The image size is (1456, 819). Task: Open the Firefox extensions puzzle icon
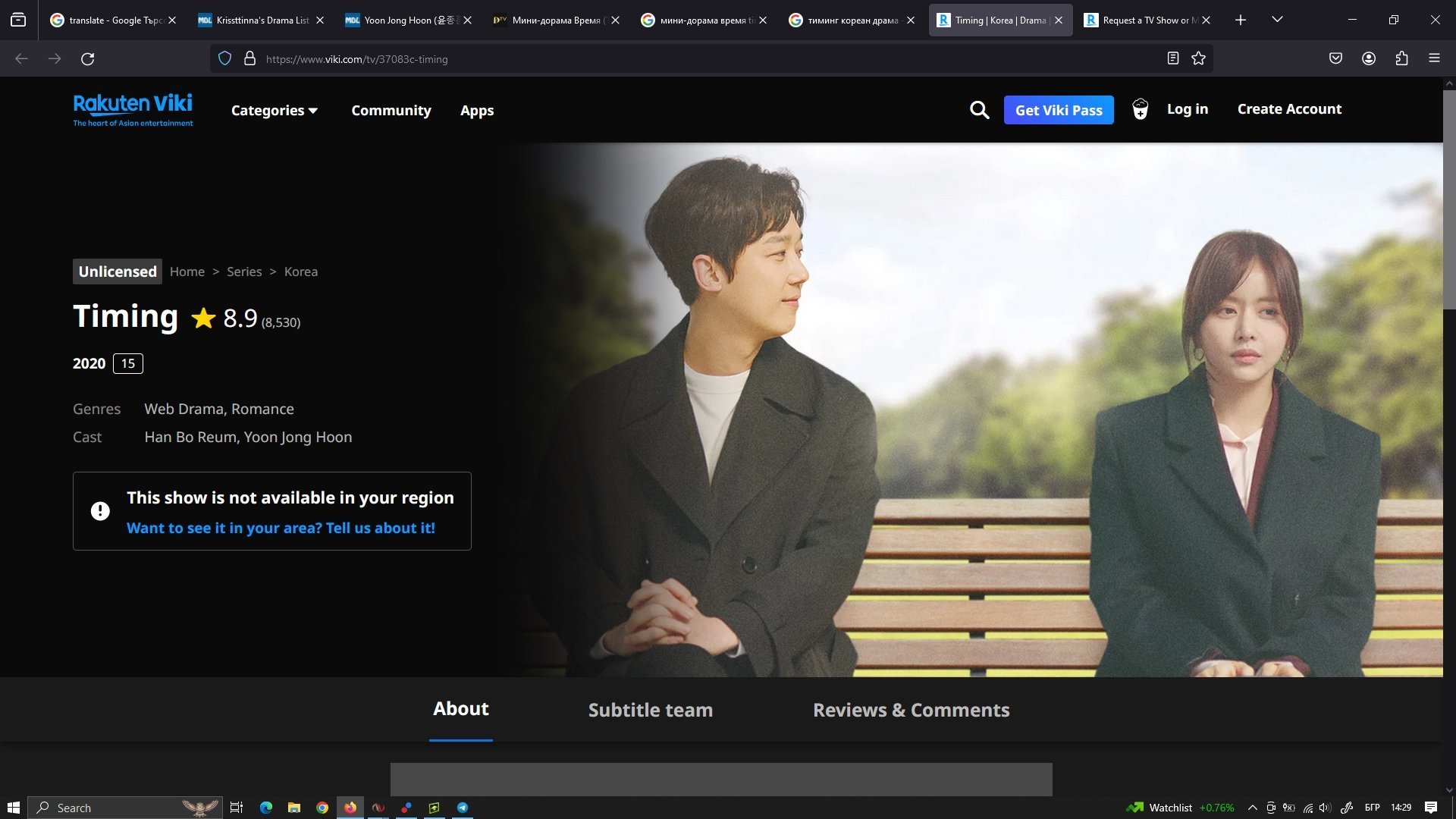1401,58
